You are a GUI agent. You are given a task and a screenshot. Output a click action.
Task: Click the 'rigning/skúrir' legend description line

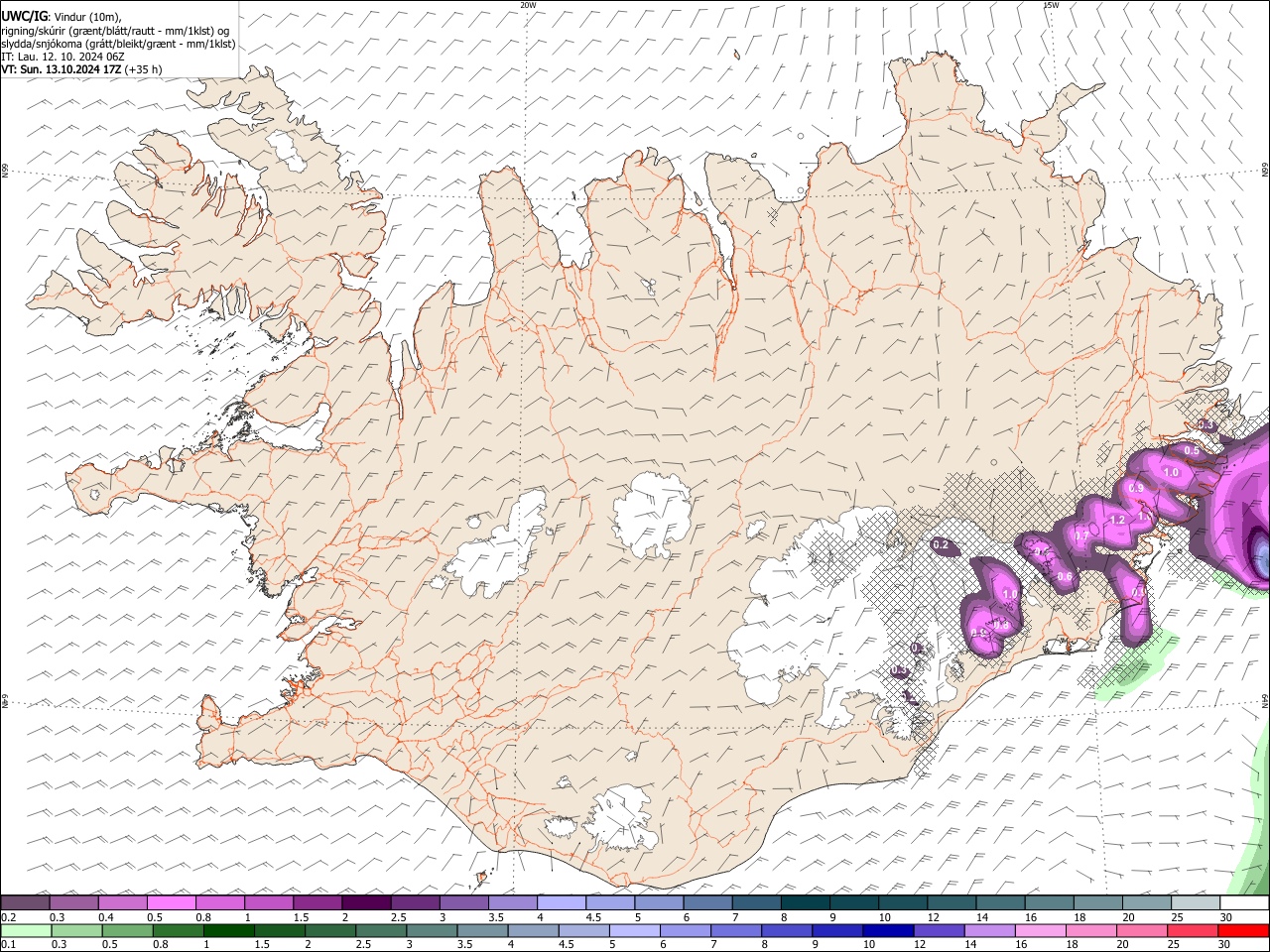(x=115, y=31)
